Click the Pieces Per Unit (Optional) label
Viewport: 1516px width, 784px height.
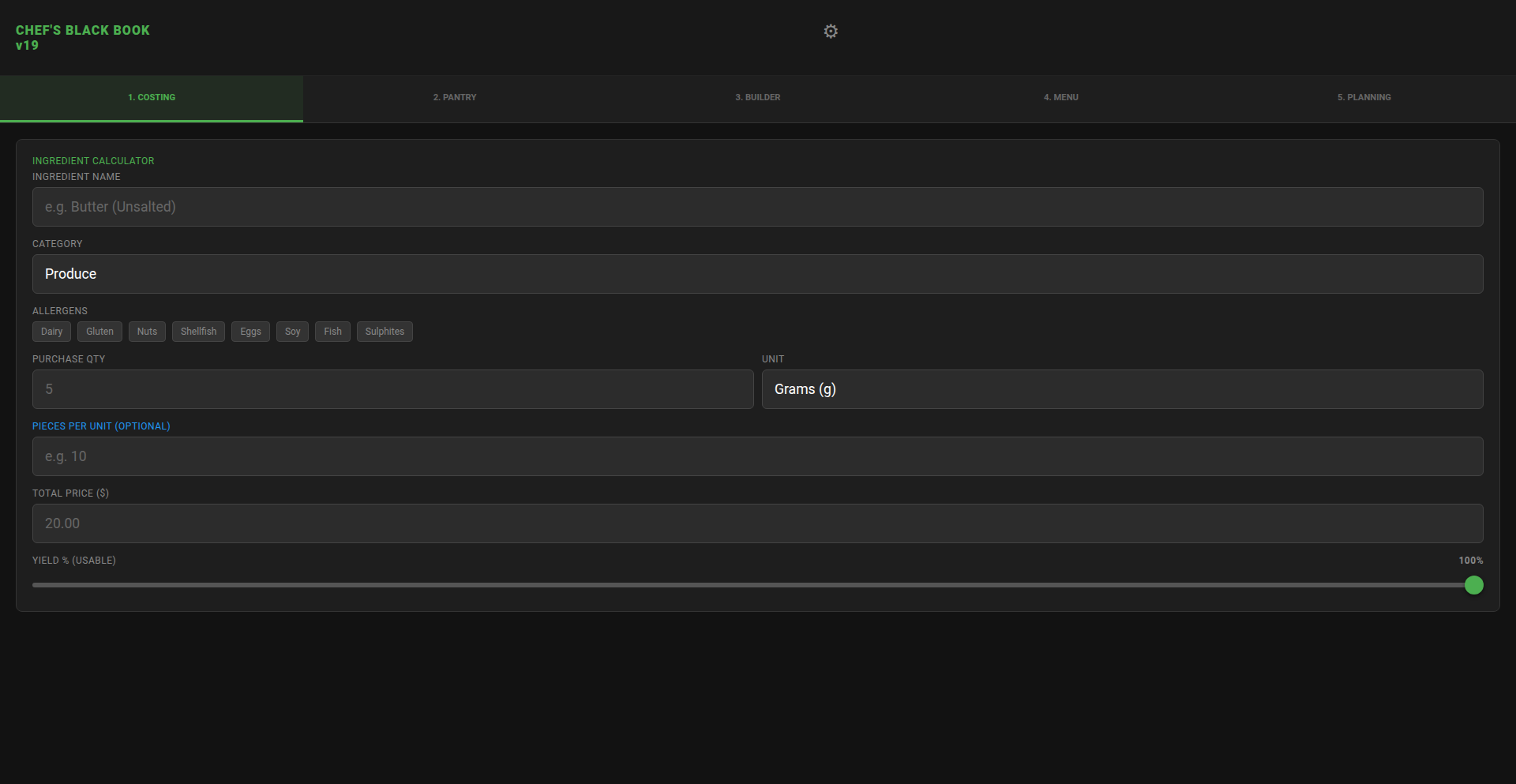pos(101,426)
